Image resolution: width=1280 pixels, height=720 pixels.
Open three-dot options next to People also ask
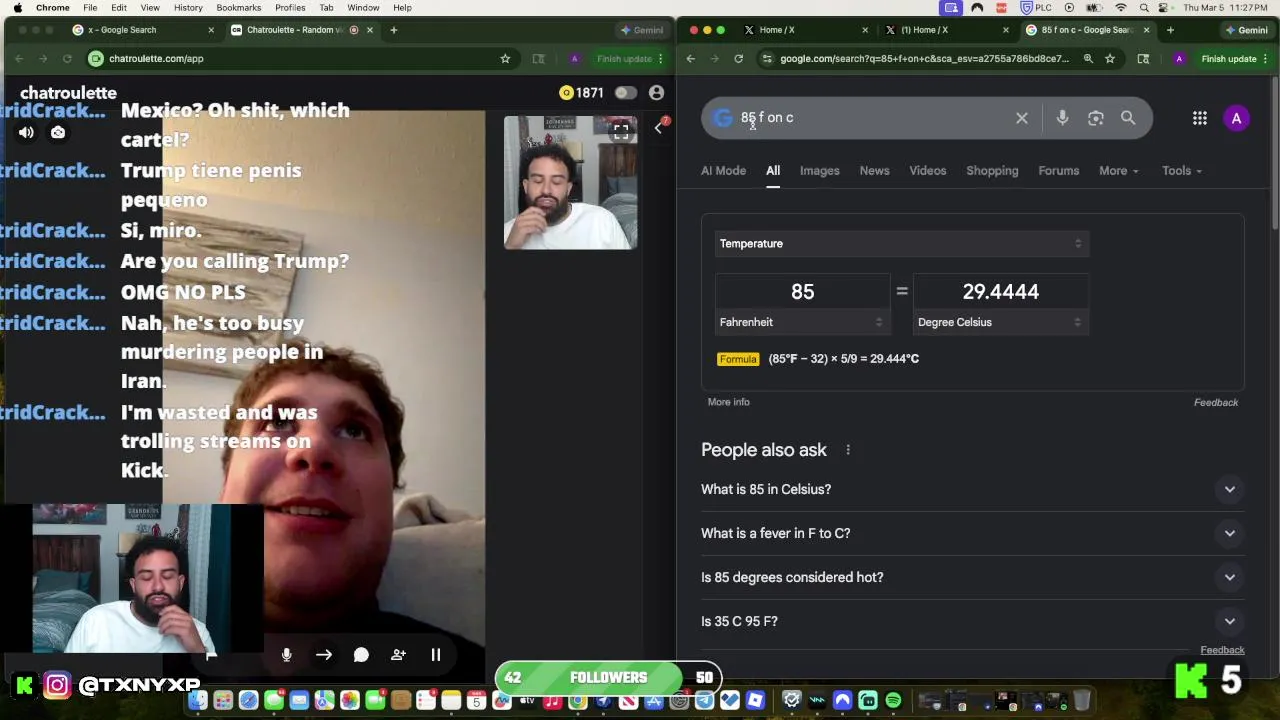pos(848,450)
